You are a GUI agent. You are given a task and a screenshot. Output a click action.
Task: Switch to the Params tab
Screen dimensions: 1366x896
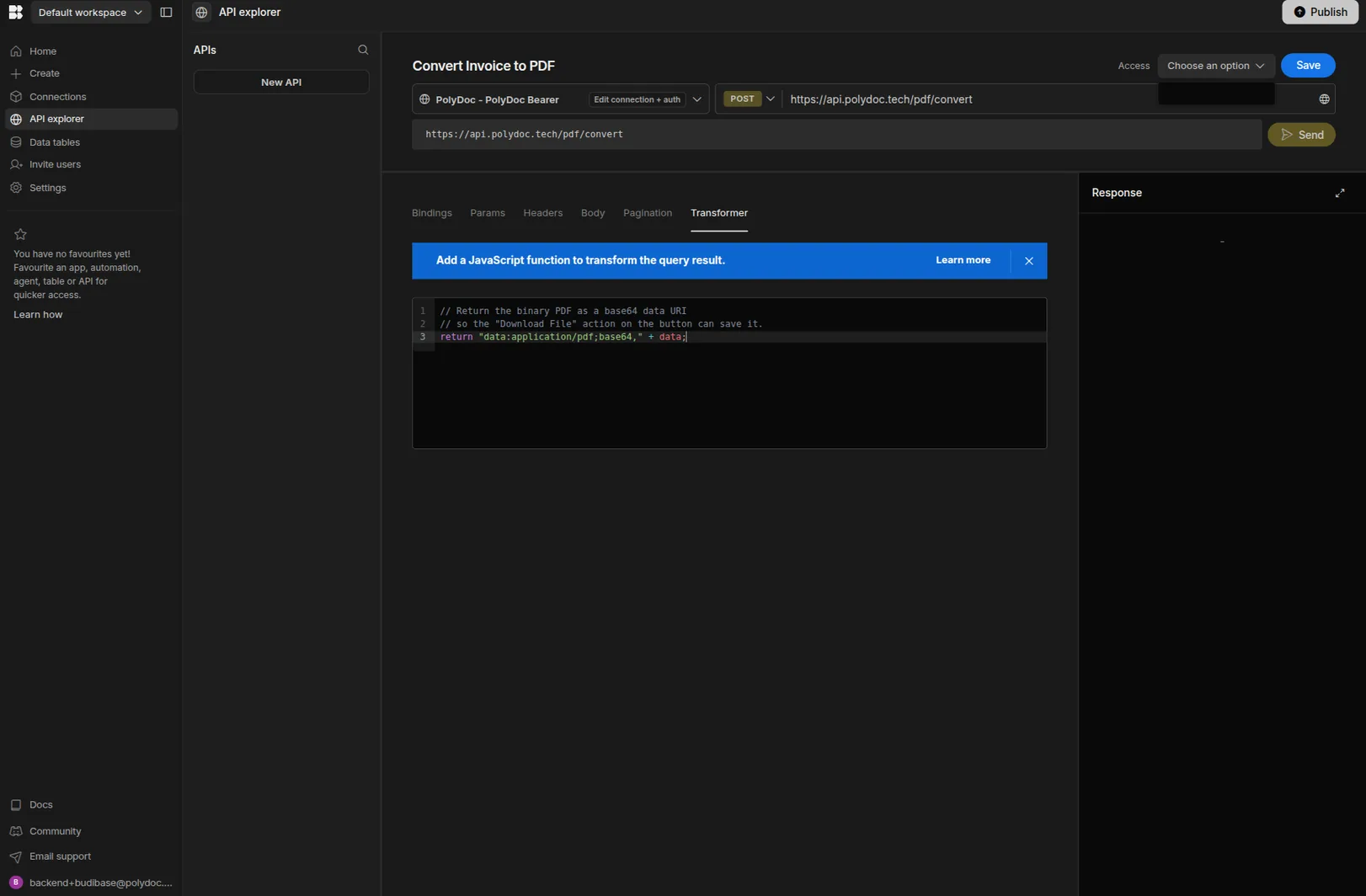click(x=487, y=213)
